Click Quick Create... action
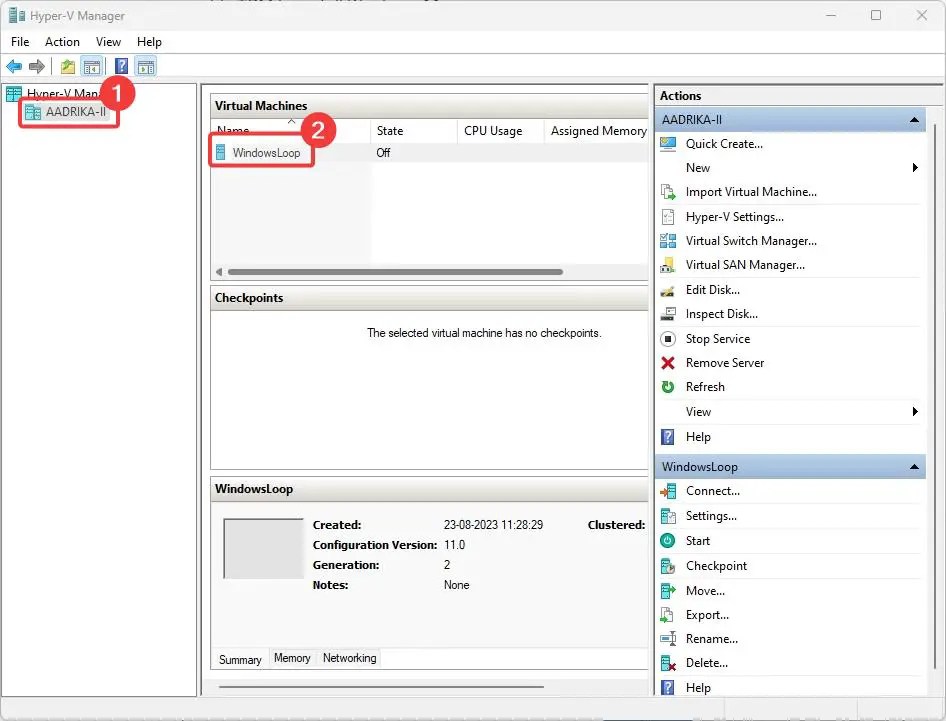 click(x=724, y=144)
